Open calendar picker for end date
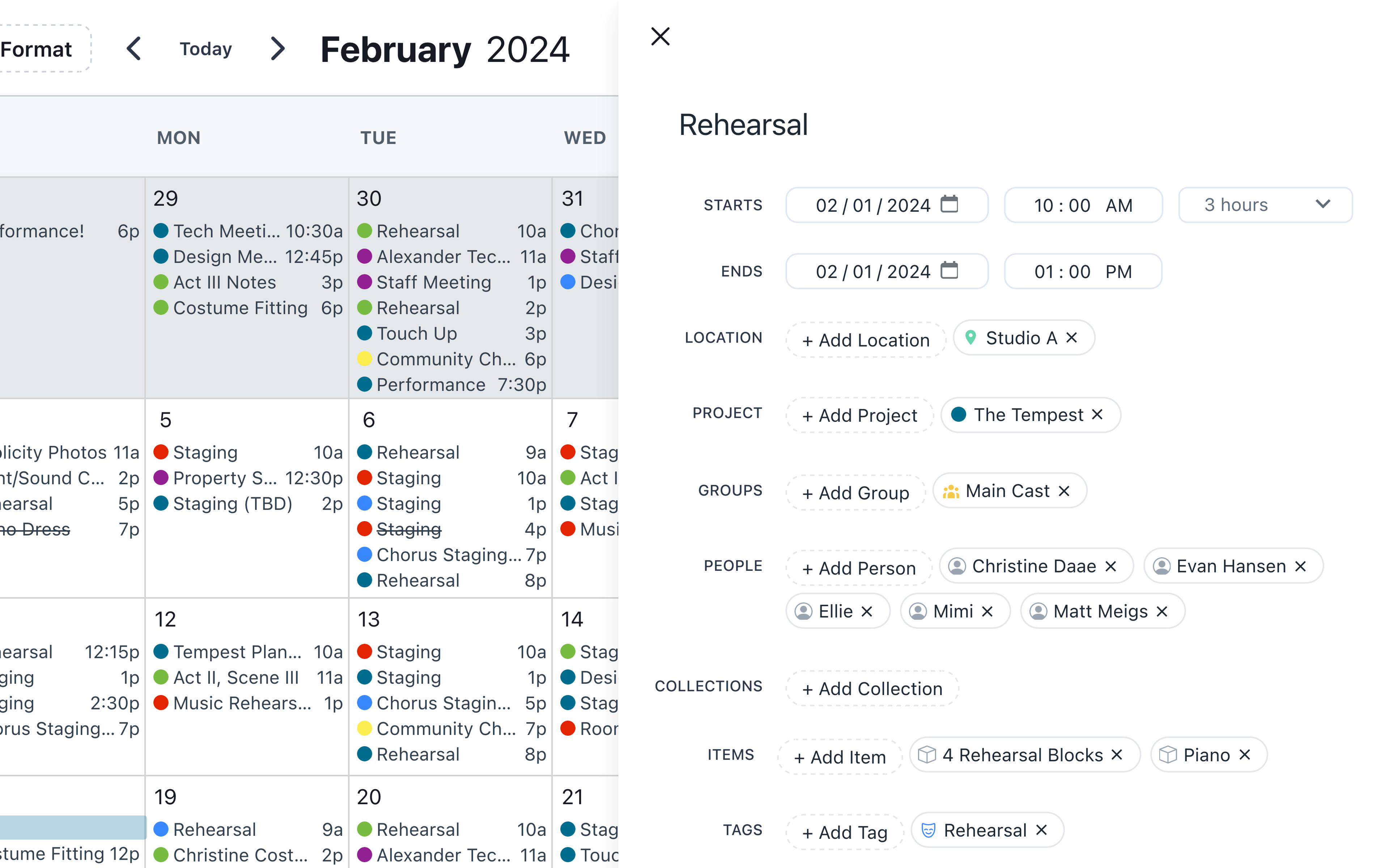The width and height of the screenshot is (1389, 868). coord(949,271)
